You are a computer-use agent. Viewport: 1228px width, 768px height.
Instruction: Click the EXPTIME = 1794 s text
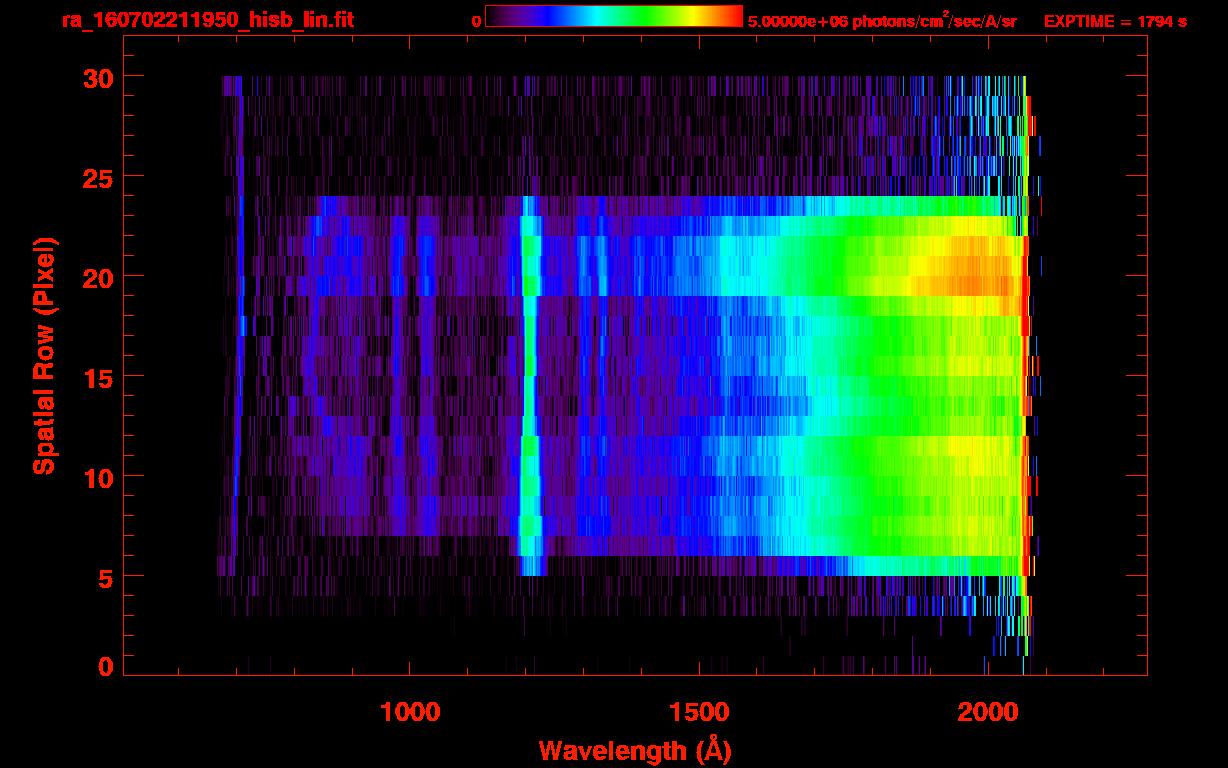coord(1115,21)
